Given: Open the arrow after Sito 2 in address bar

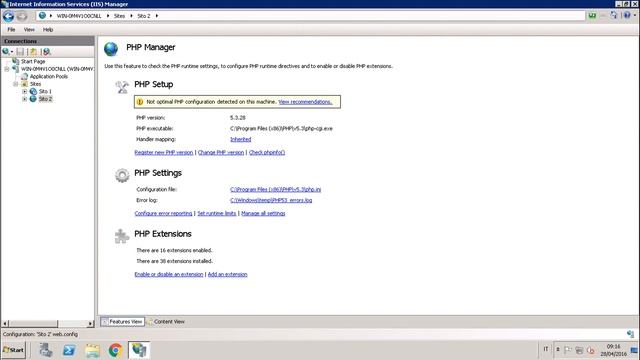Looking at the screenshot, I should pyautogui.click(x=157, y=16).
